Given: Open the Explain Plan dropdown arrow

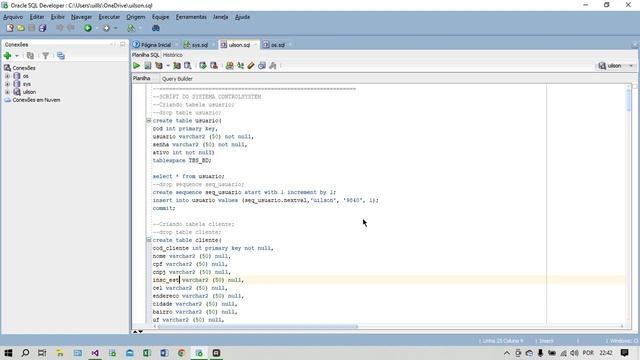Looking at the screenshot, I should 167,66.
